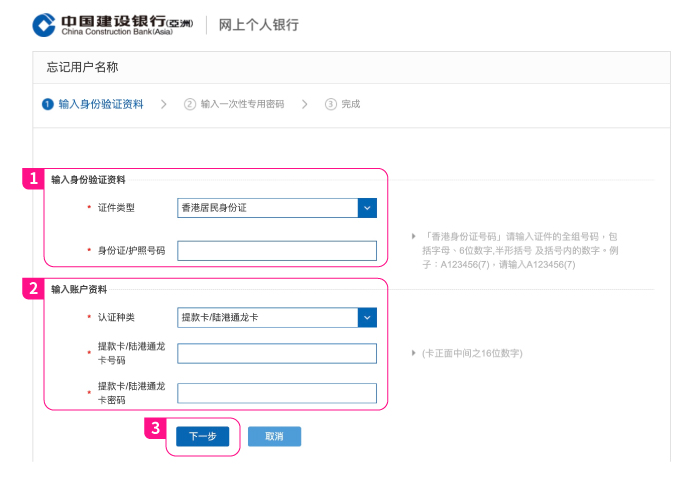Screen dimensions: 700x478
Task: Click the blue arrow on 证件类型 combo box
Action: (x=367, y=208)
